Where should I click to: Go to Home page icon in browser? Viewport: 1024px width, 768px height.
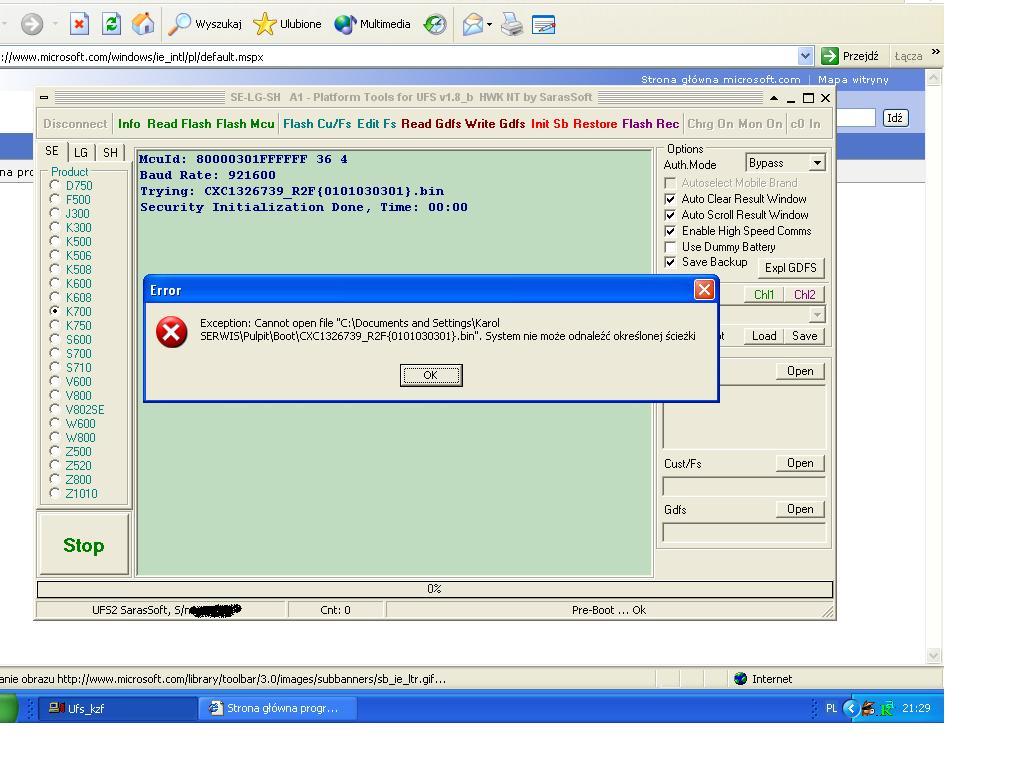[x=143, y=24]
